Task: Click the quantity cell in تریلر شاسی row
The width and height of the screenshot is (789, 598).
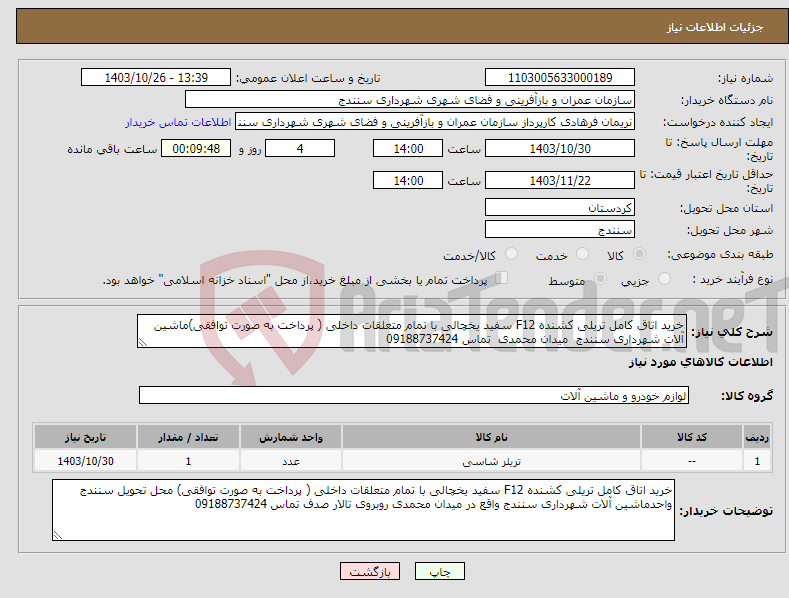Action: pyautogui.click(x=188, y=461)
